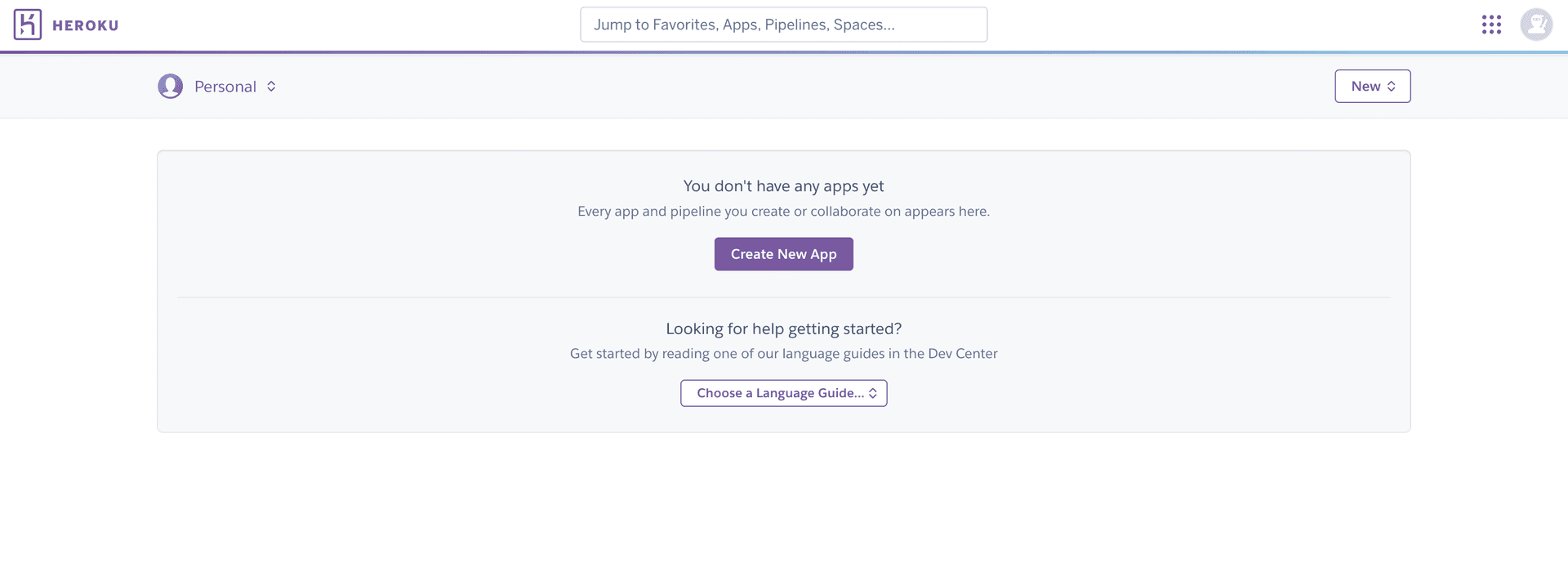Open the HEROKU wordmark home link
Image resolution: width=1568 pixels, height=563 pixels.
point(86,25)
